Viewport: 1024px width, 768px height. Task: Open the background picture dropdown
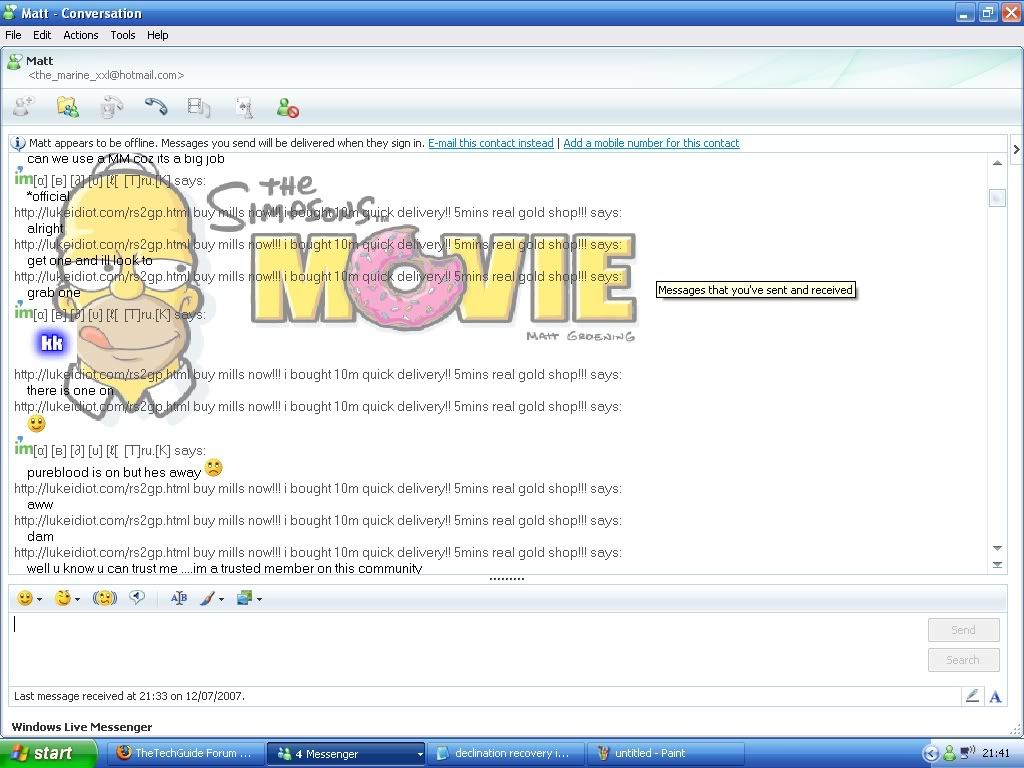click(x=259, y=600)
